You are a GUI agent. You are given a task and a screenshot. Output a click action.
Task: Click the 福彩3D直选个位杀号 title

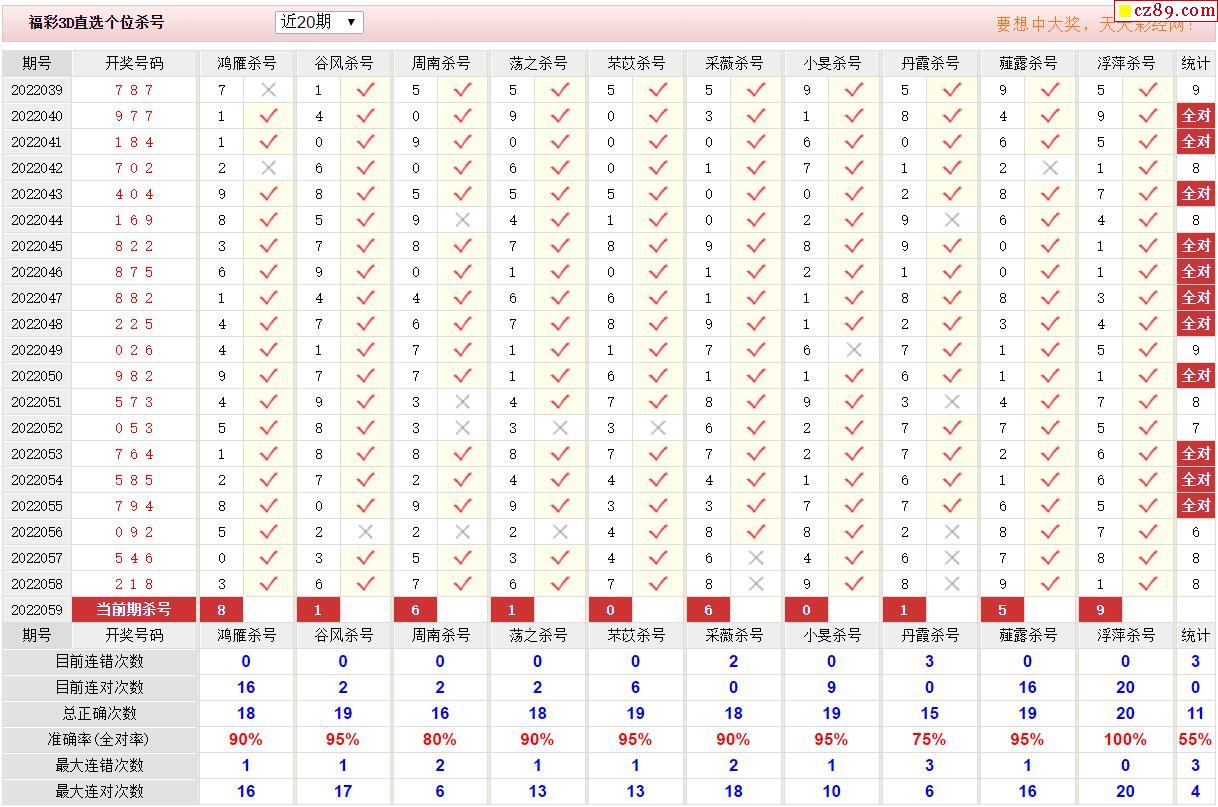tap(97, 22)
